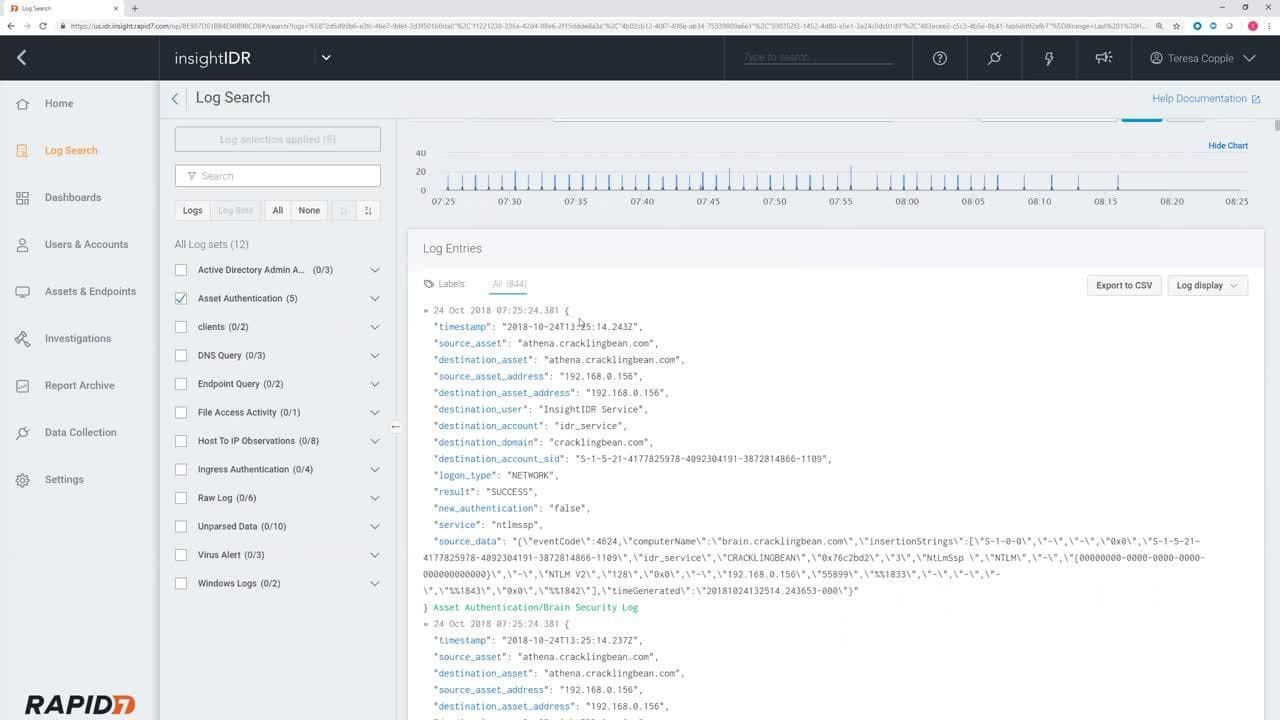
Task: Switch to the All (844) tab
Action: 509,284
